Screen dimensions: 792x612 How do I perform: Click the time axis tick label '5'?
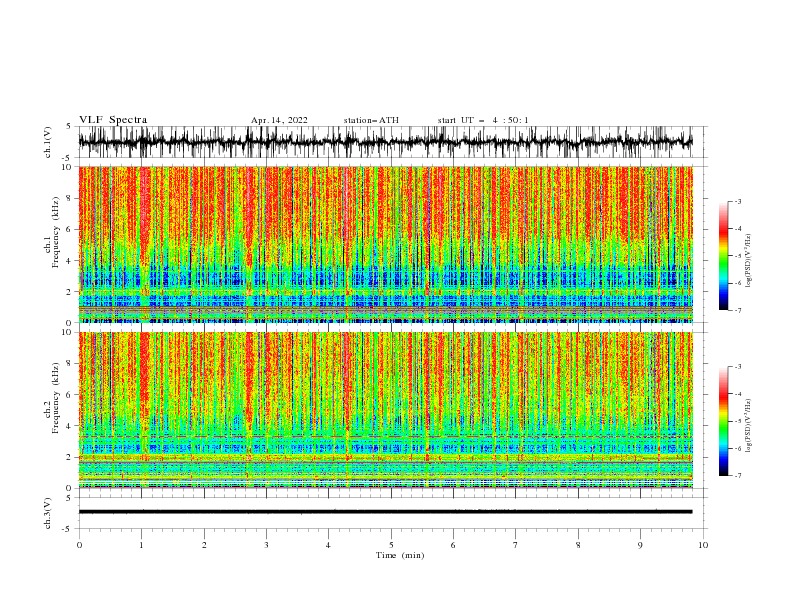[x=391, y=545]
